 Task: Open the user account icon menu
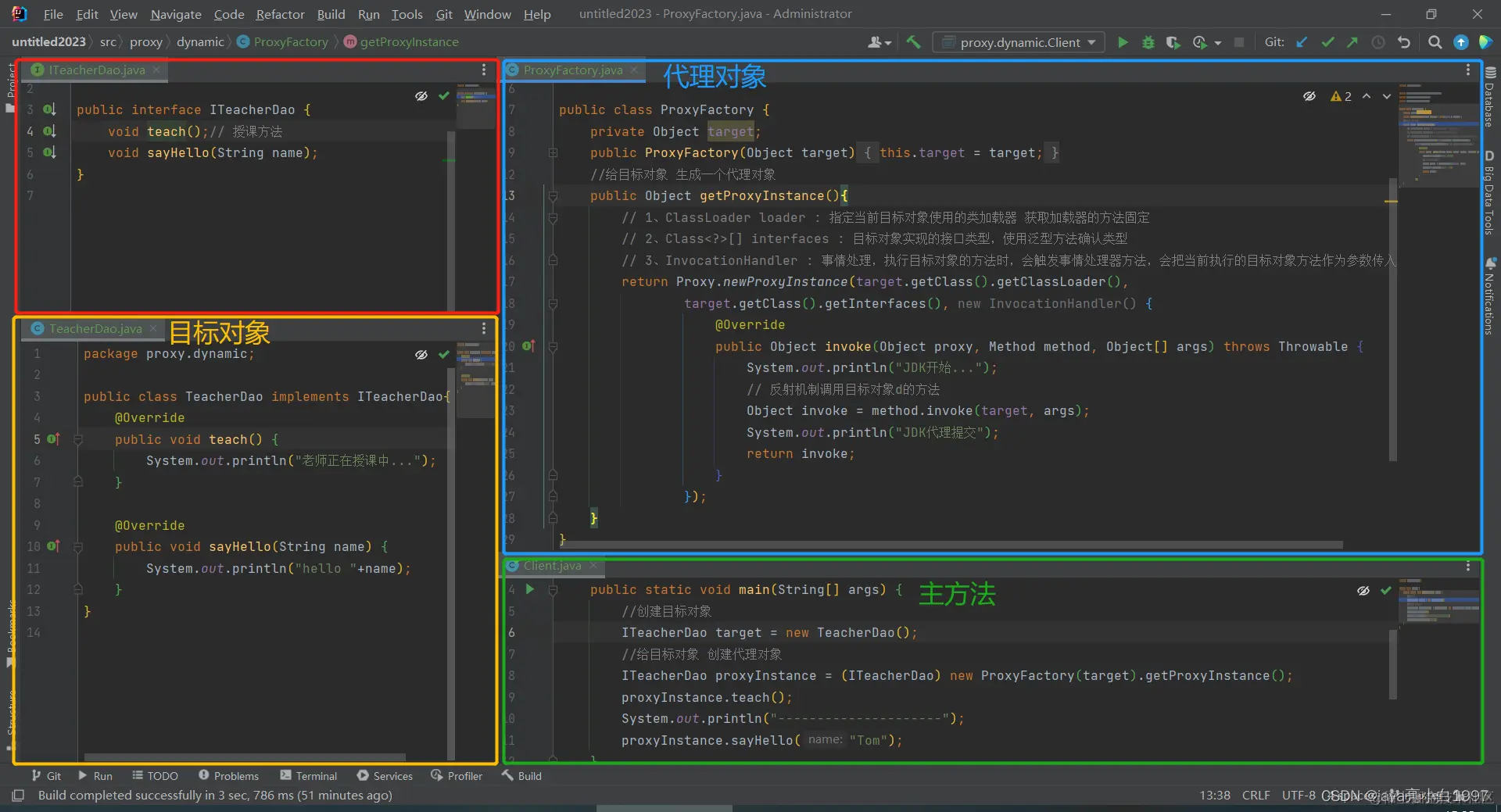[879, 42]
